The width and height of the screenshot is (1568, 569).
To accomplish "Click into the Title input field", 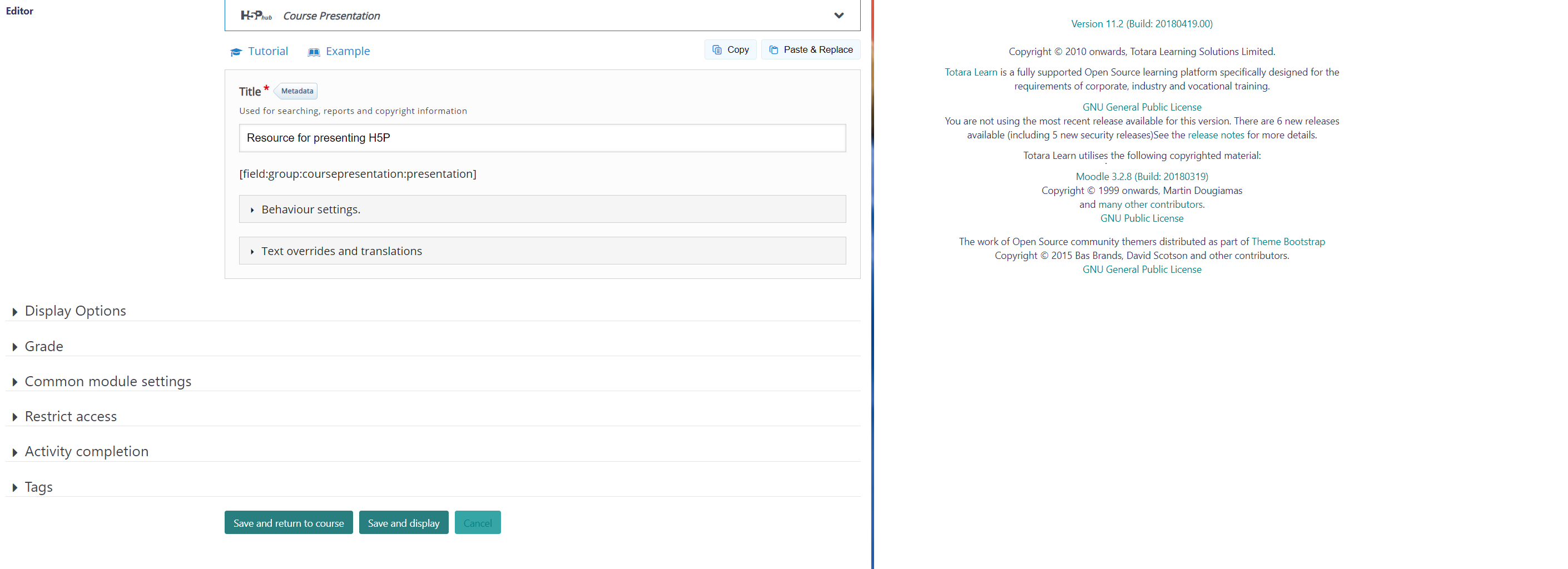I will [542, 138].
